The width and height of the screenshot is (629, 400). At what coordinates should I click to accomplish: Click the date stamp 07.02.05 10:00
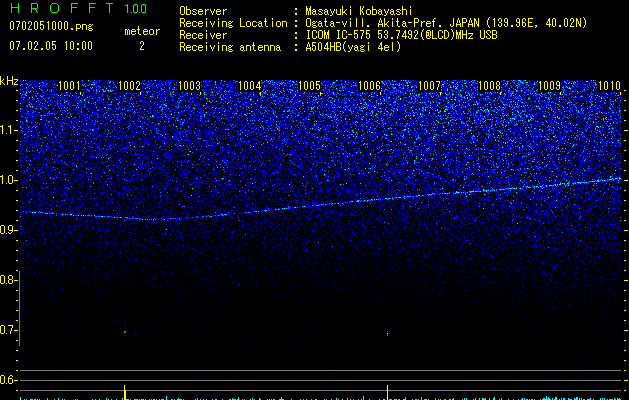[51, 46]
